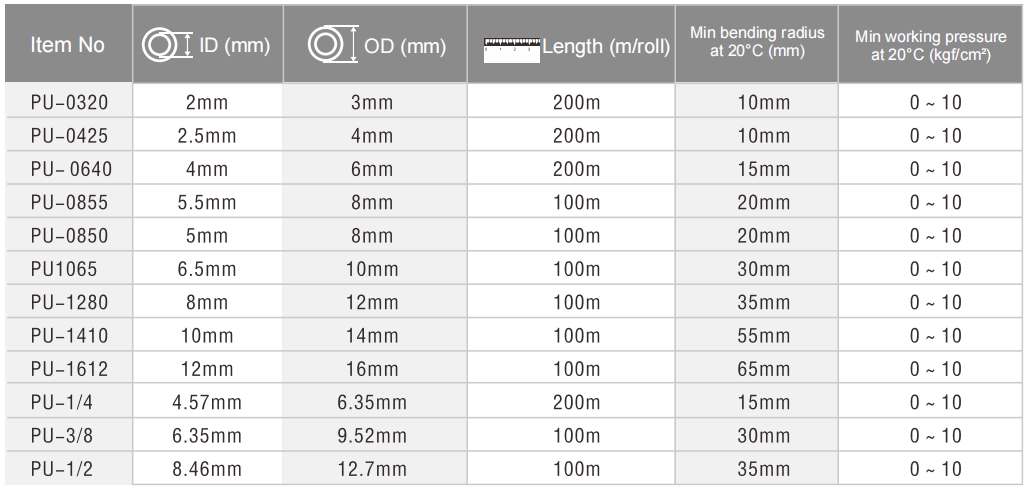This screenshot has width=1030, height=489.
Task: Select the 65mm bending radius value
Action: tap(763, 369)
